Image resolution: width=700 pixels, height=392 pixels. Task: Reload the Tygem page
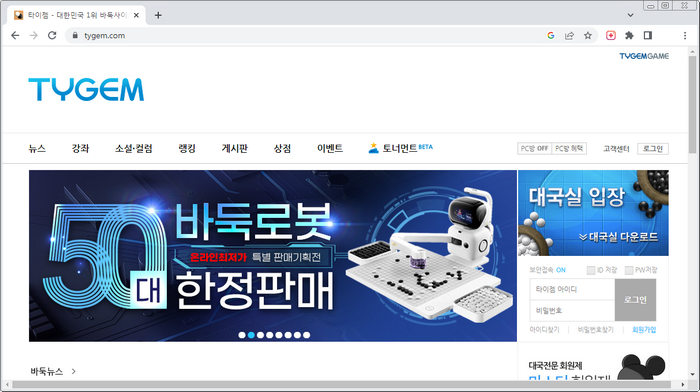(x=52, y=35)
